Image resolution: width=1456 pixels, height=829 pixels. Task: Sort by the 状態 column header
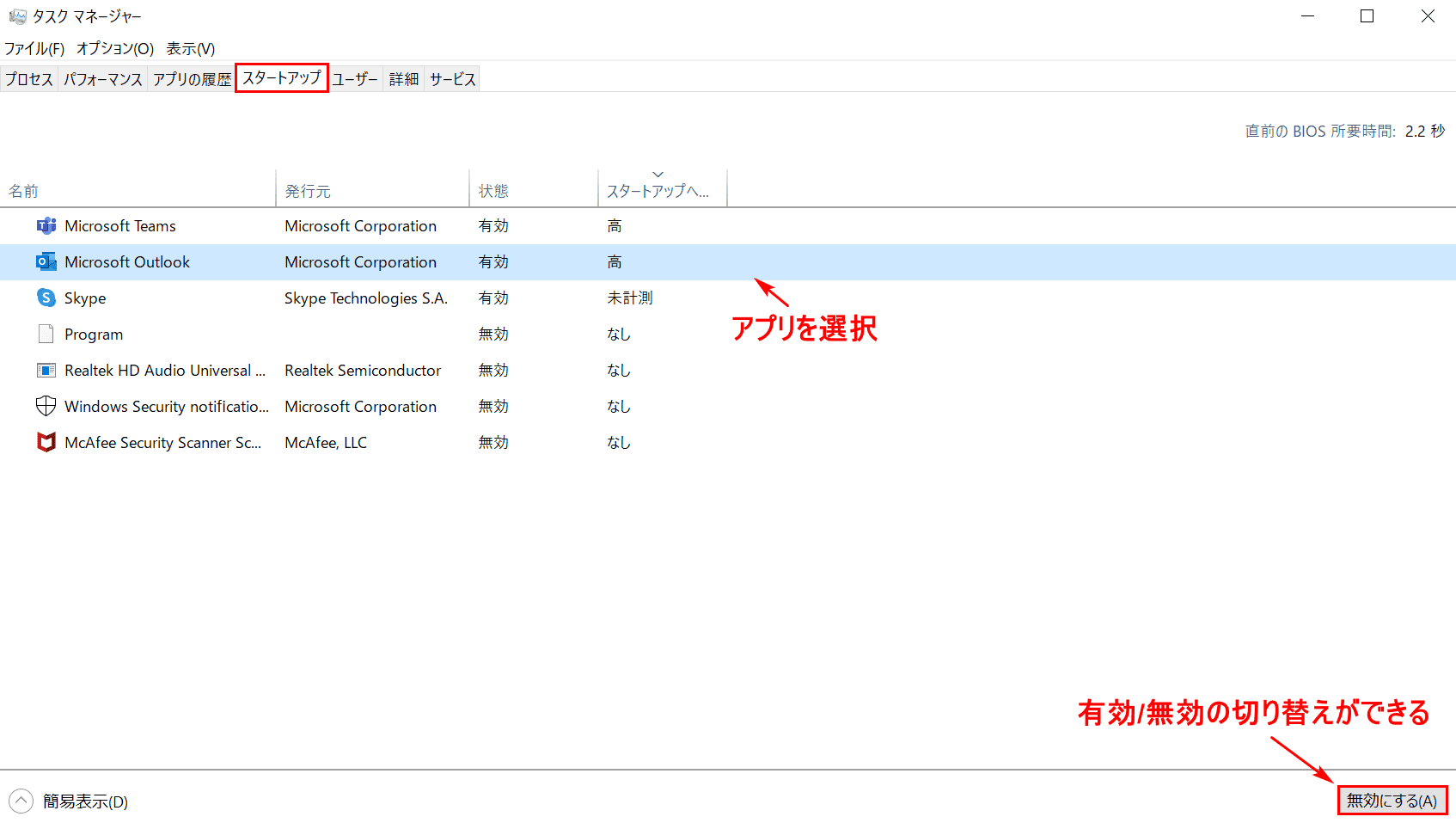(x=534, y=191)
